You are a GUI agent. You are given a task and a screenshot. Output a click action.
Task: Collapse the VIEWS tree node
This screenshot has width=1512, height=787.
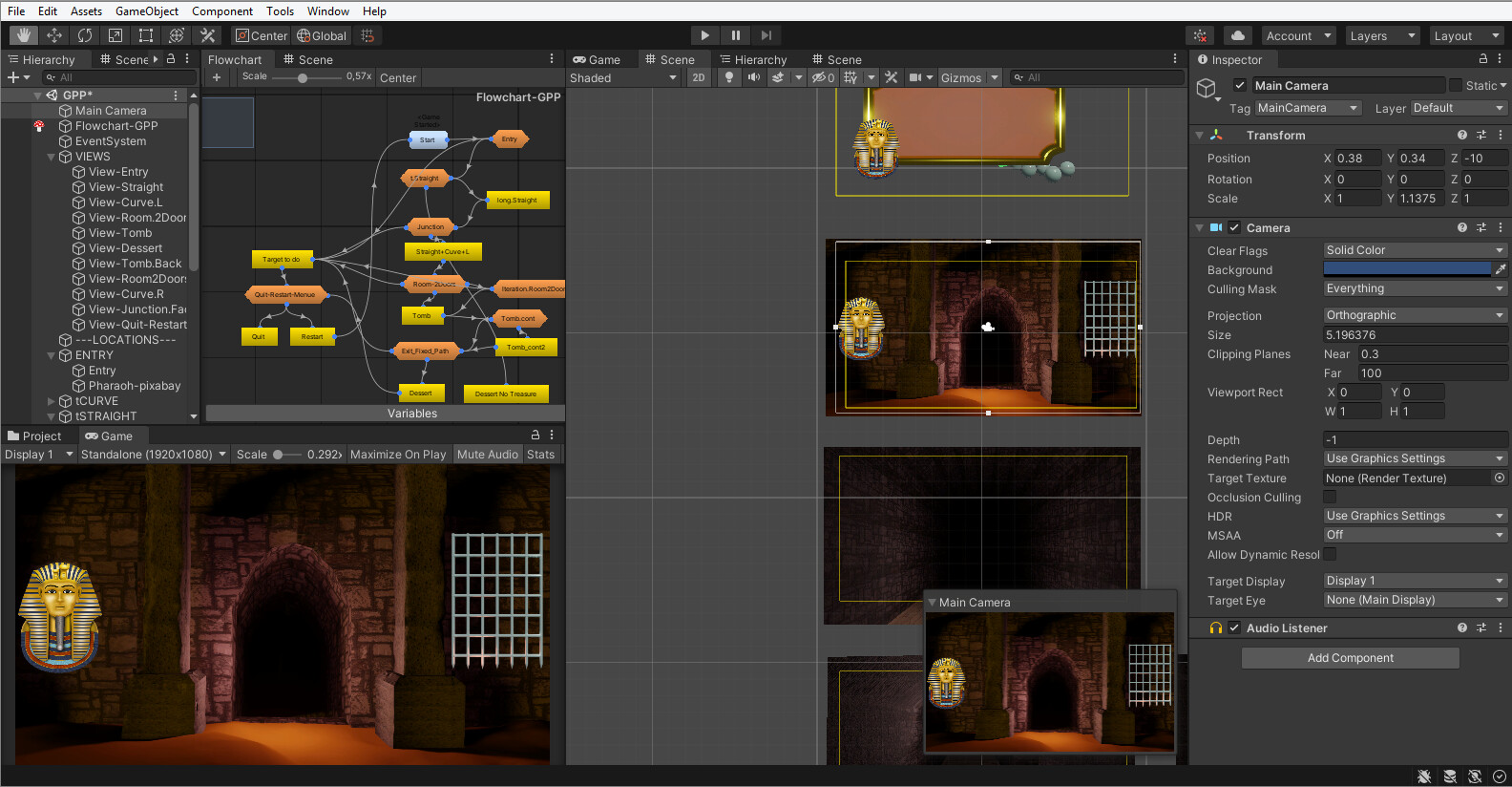coord(52,157)
